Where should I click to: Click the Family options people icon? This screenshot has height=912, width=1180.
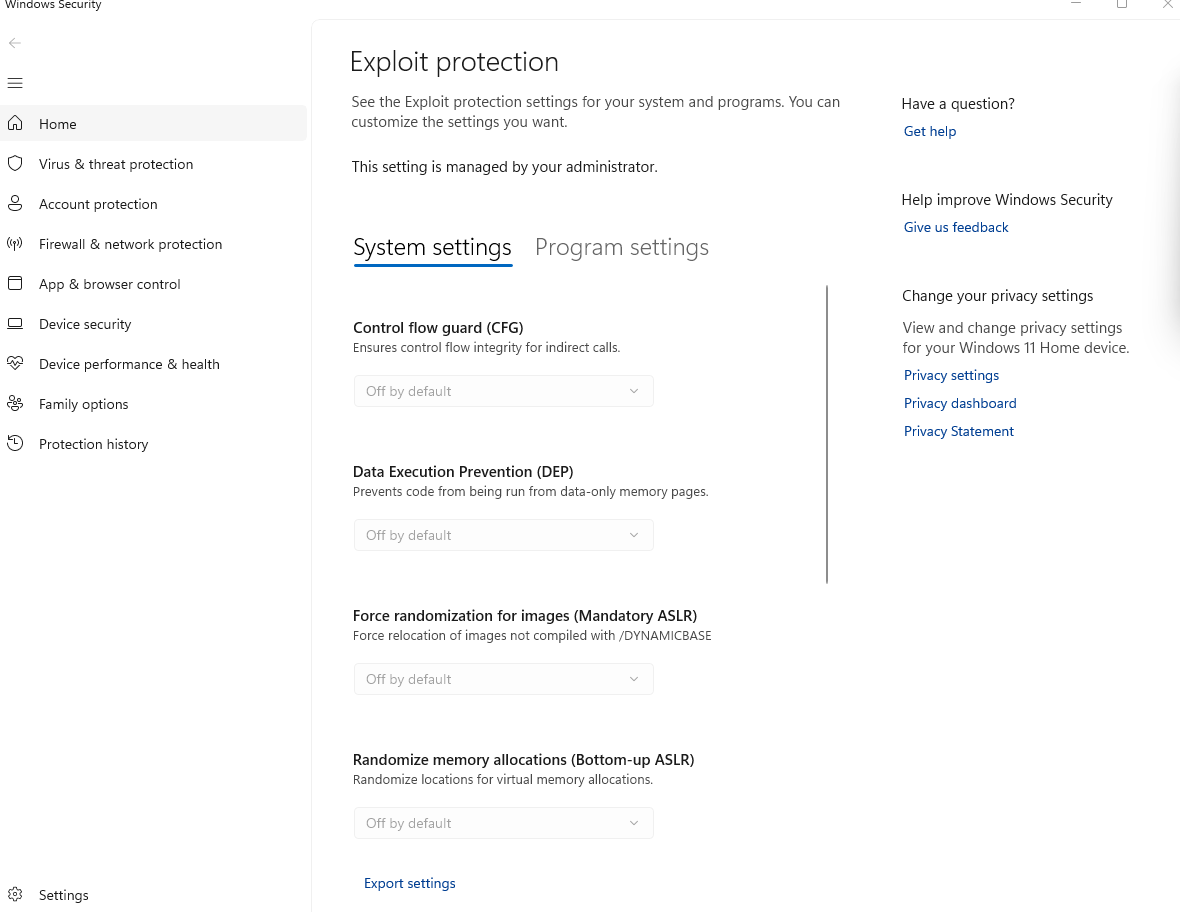click(15, 404)
